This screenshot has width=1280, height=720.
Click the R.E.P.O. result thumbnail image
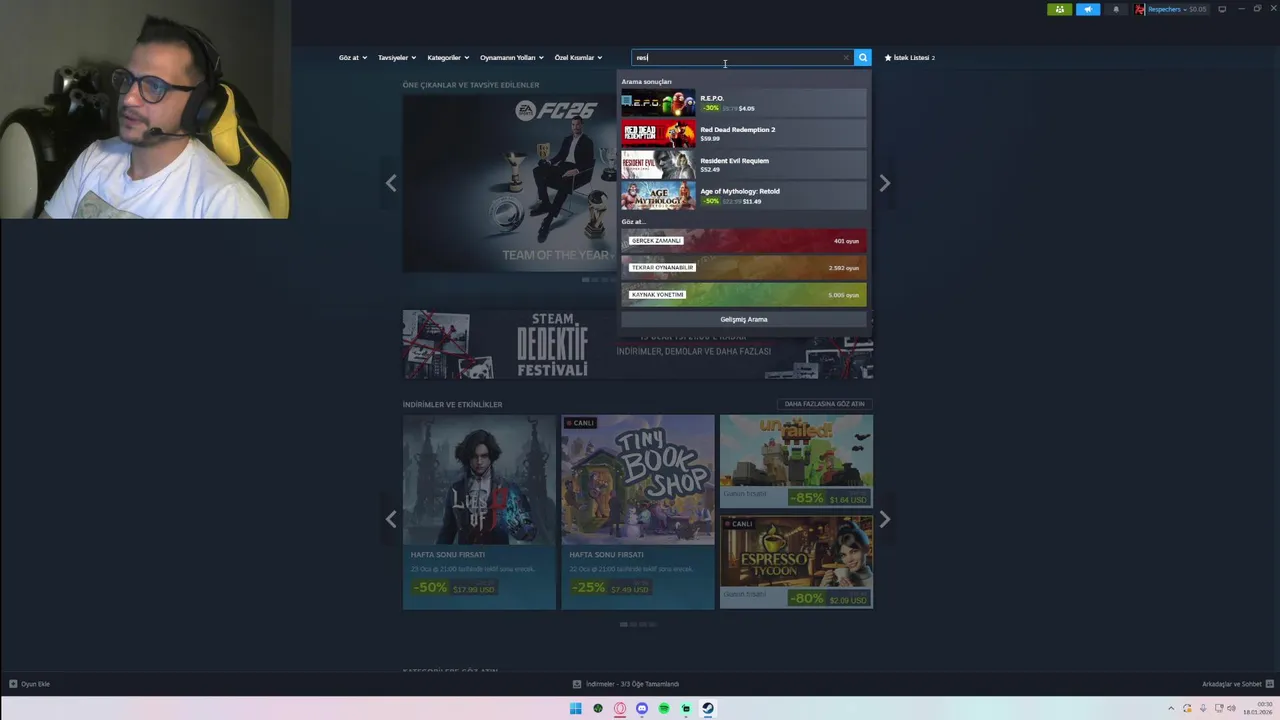pos(658,103)
